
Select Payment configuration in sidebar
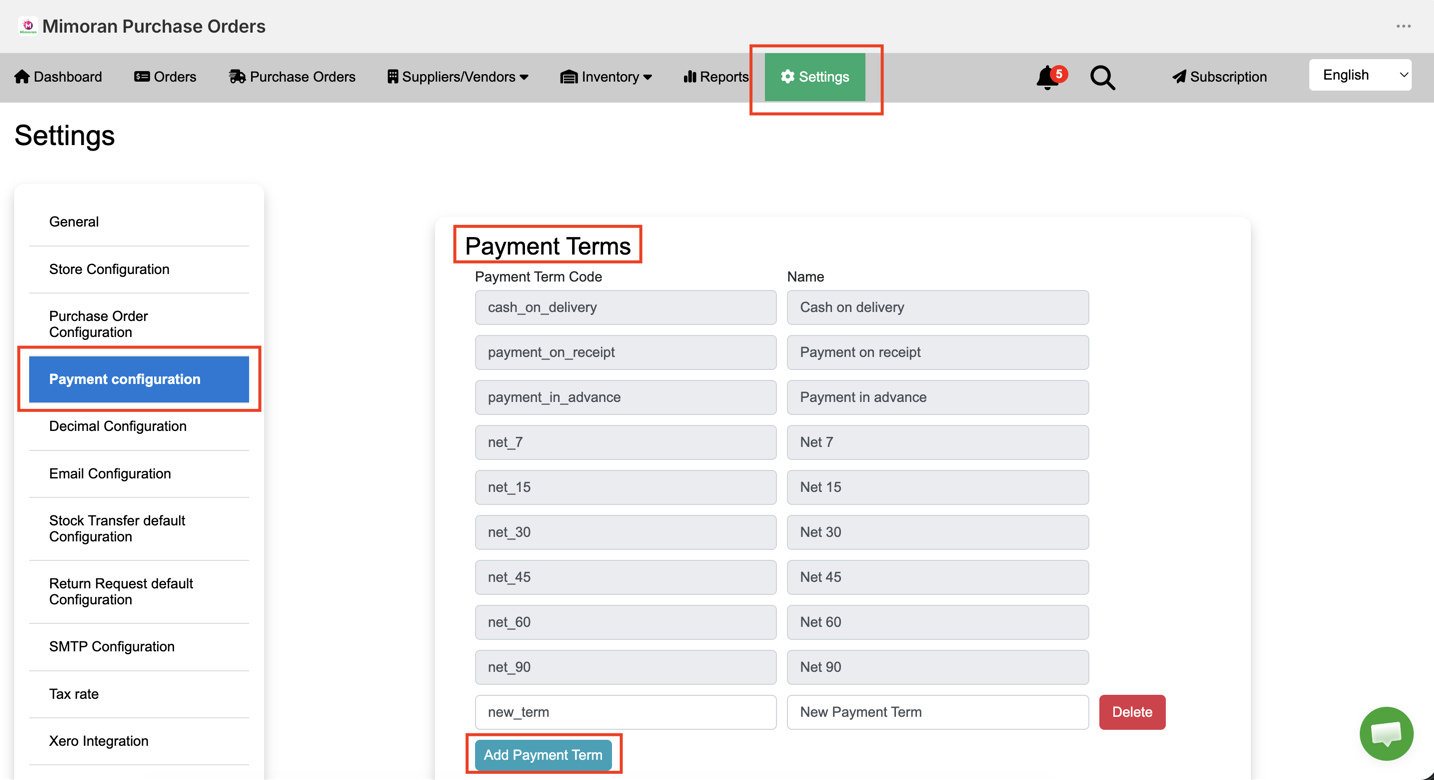139,379
